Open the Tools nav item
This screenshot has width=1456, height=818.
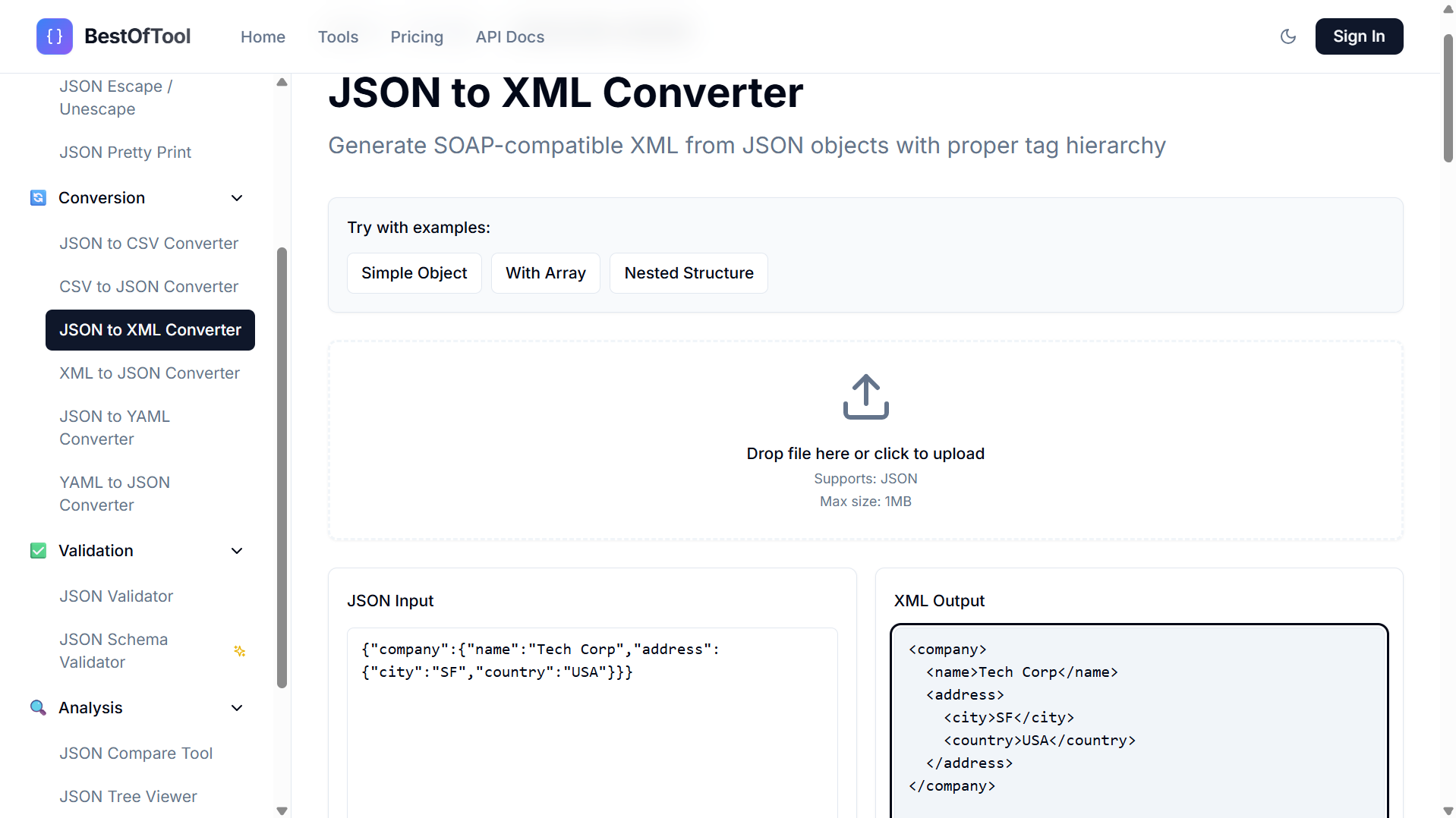(338, 36)
